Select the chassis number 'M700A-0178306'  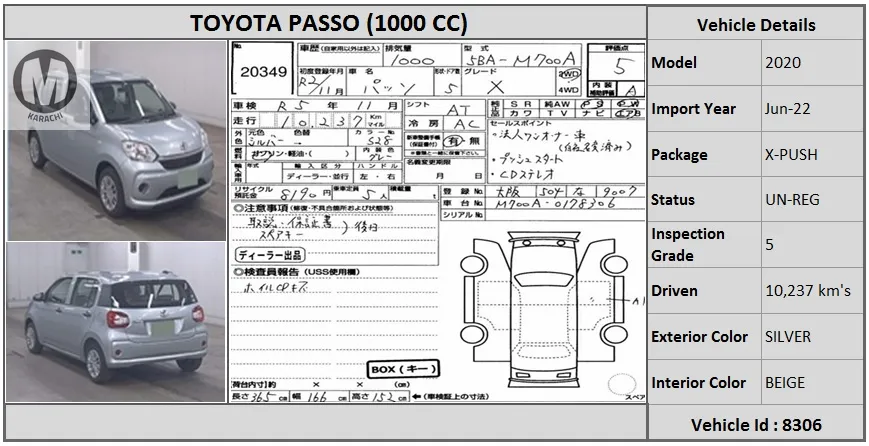tap(556, 204)
